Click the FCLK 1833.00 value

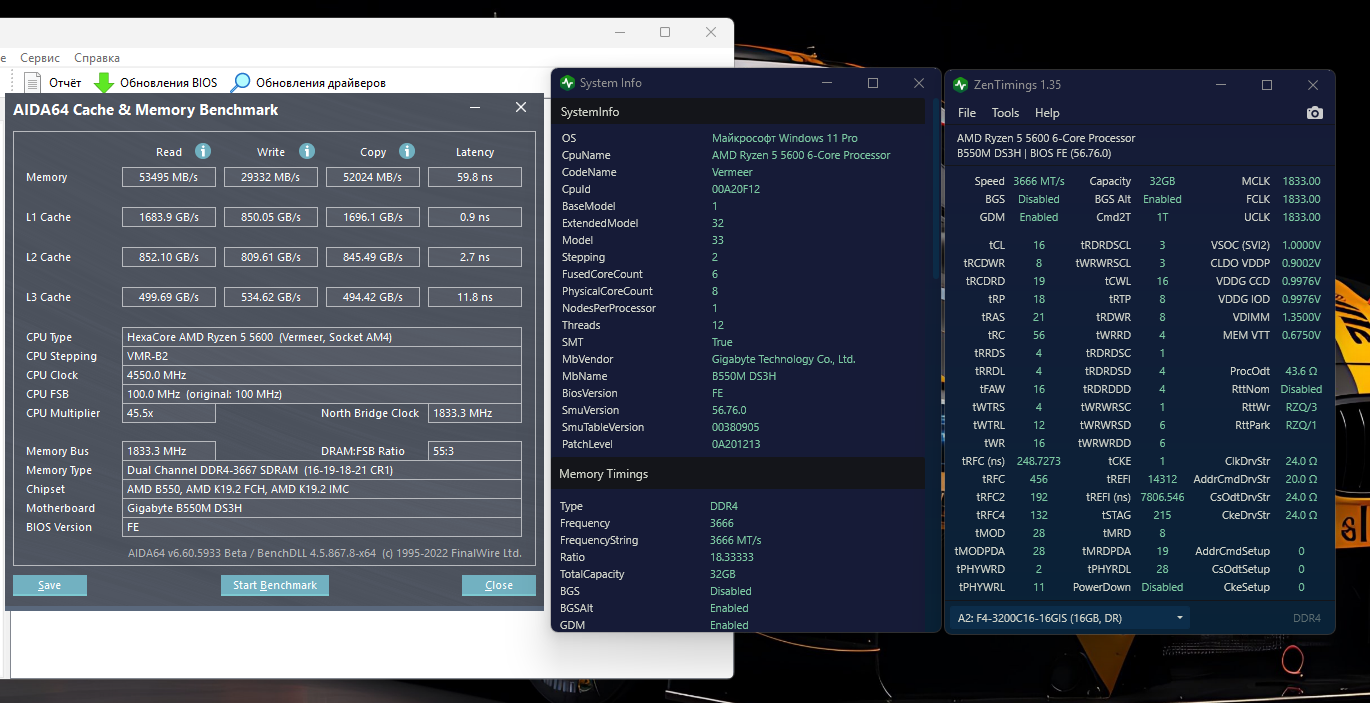1301,199
